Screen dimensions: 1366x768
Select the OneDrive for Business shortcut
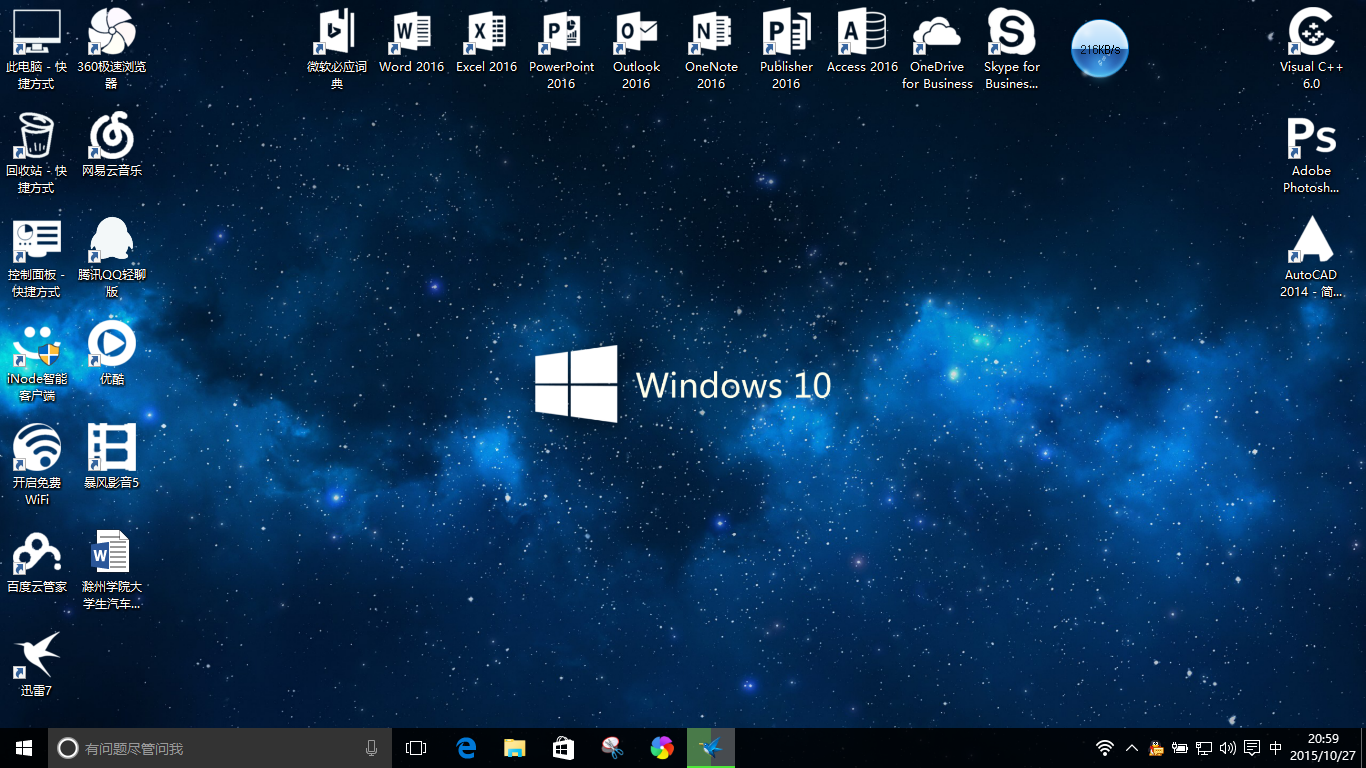[937, 50]
